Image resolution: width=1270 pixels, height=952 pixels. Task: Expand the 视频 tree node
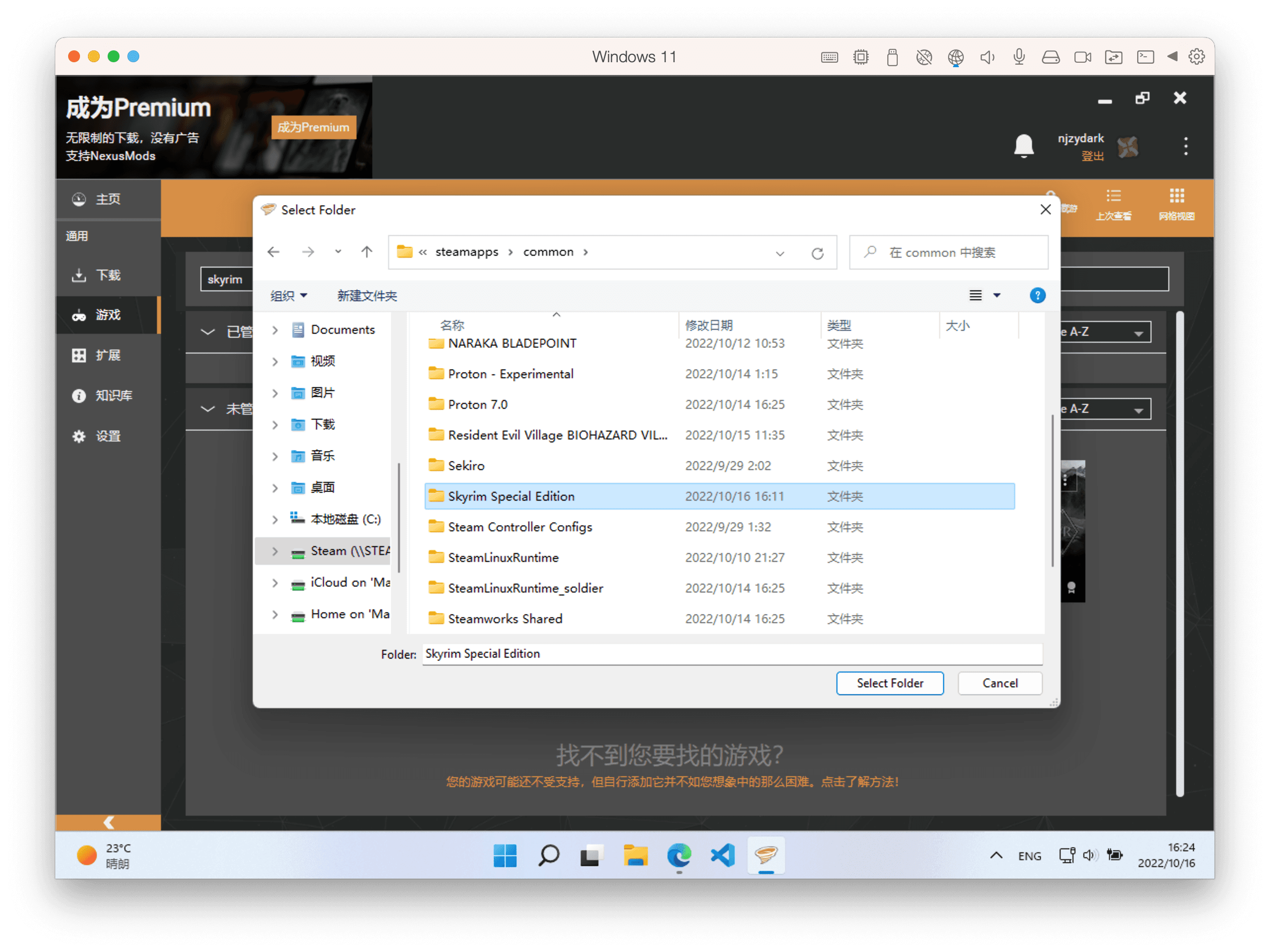[x=275, y=361]
